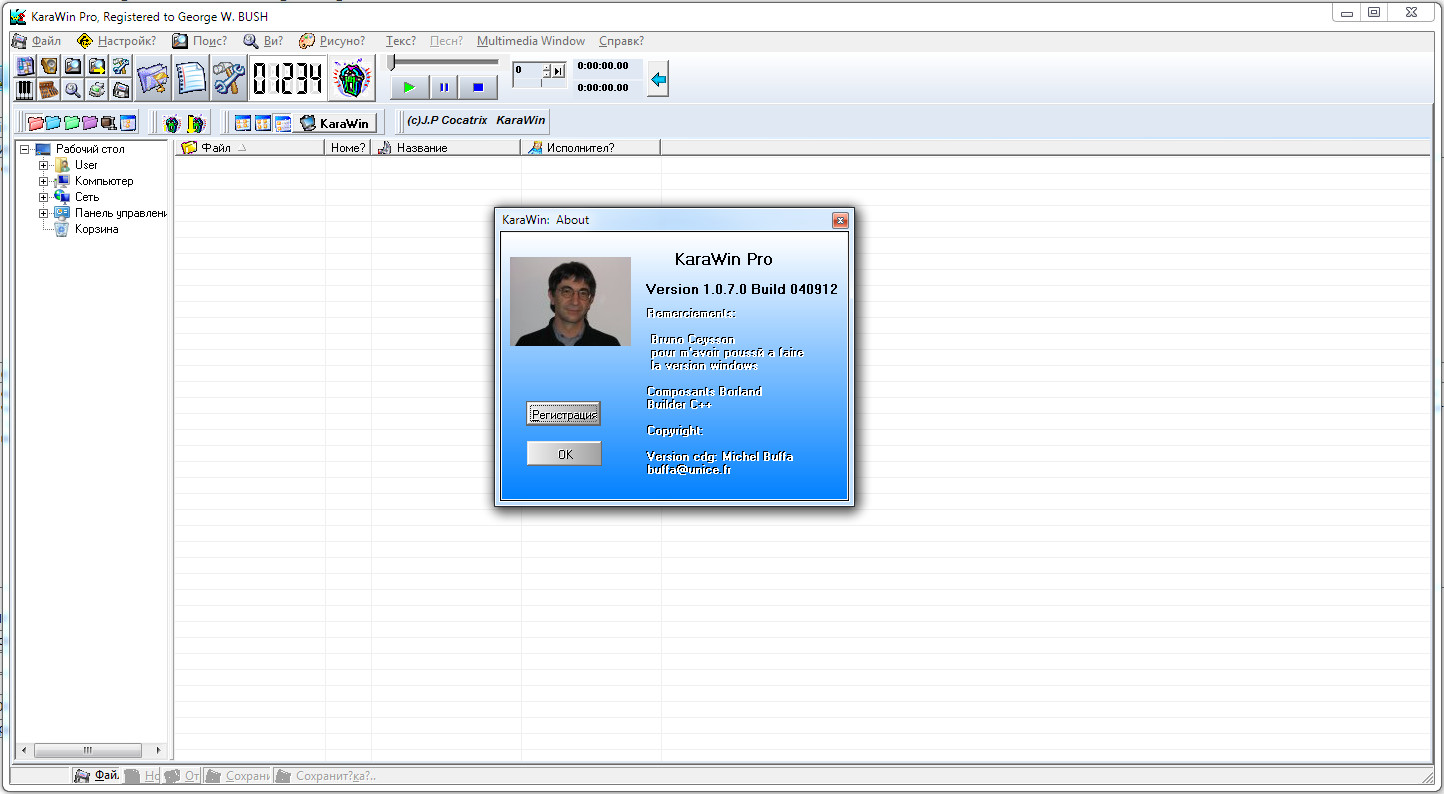Click the pink folder icon in second toolbar

35,123
